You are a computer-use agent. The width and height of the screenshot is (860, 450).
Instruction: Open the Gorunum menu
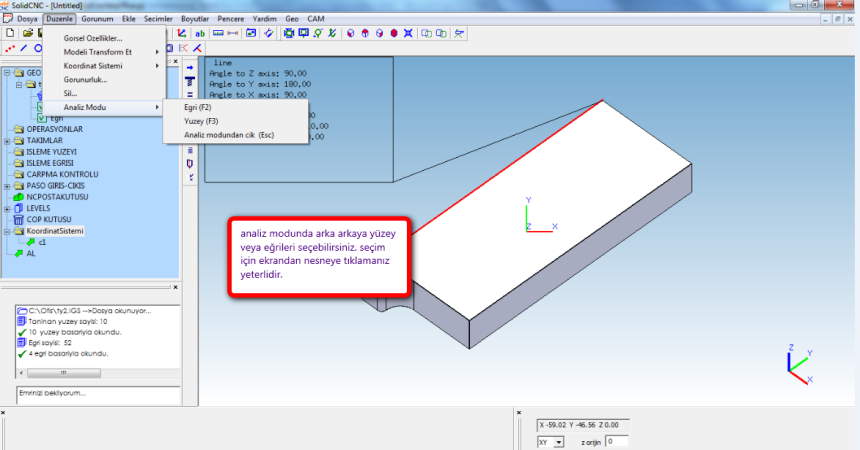tap(97, 19)
